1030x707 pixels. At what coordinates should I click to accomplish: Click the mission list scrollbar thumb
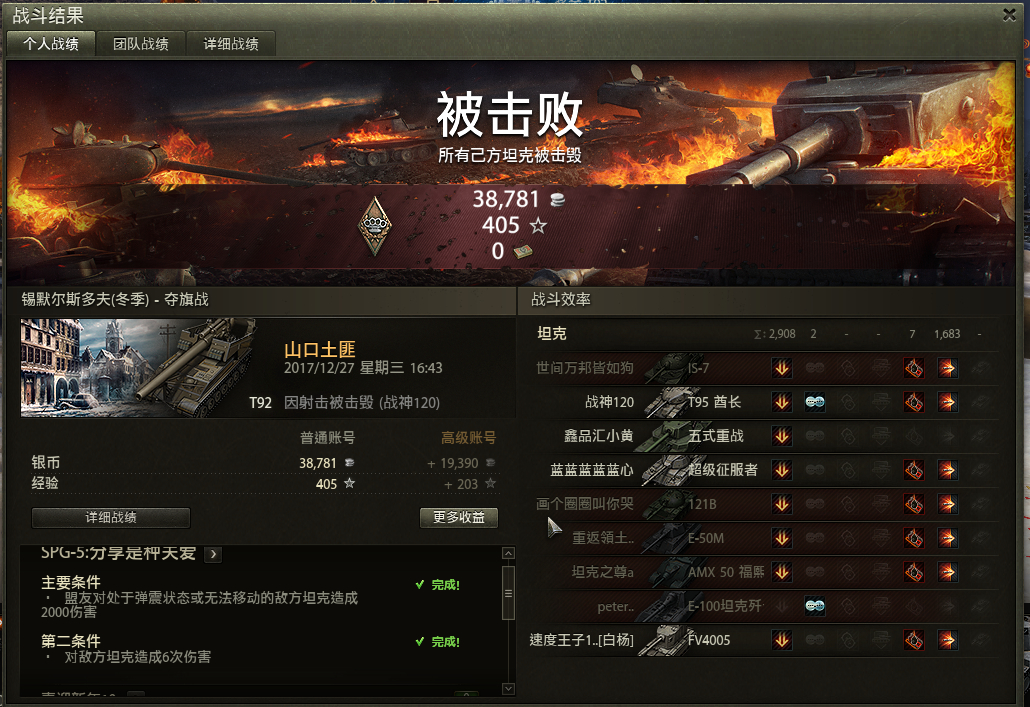point(508,593)
